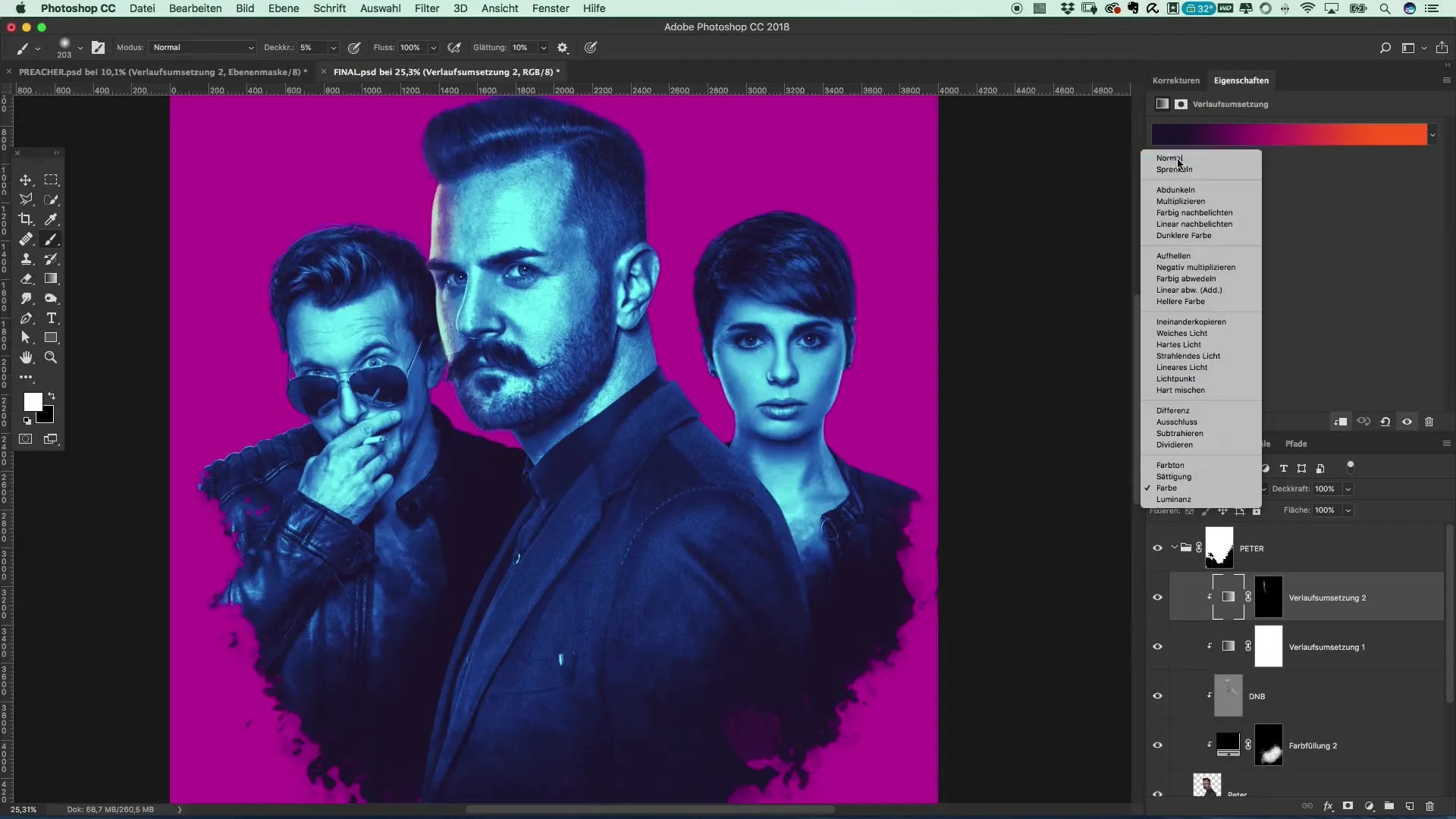
Task: Open the brush Modus dropdown
Action: click(x=202, y=47)
